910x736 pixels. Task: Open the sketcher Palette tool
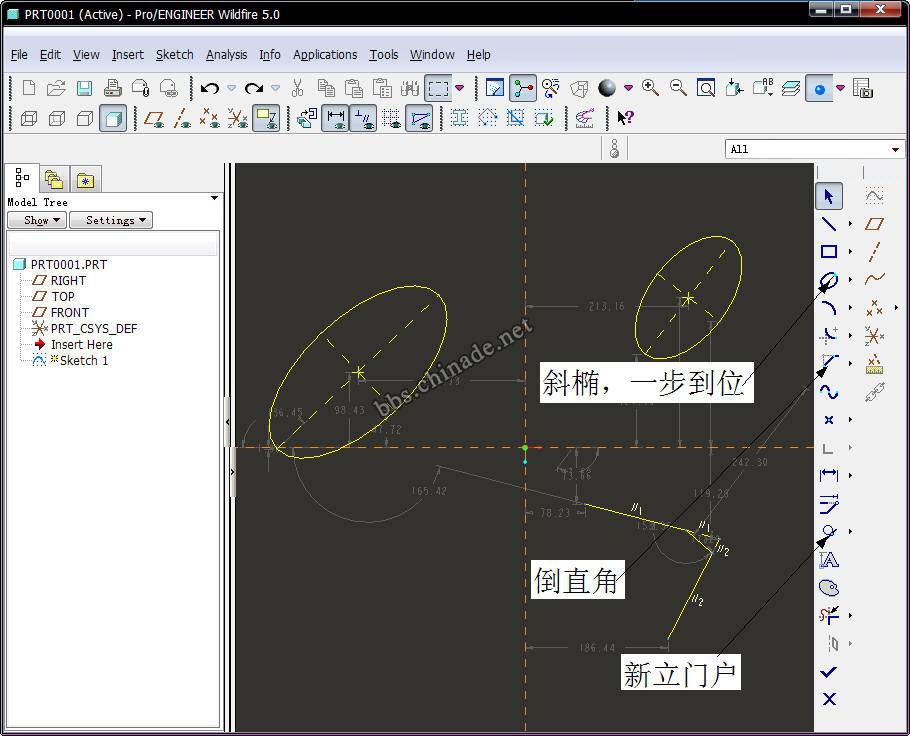tap(829, 587)
